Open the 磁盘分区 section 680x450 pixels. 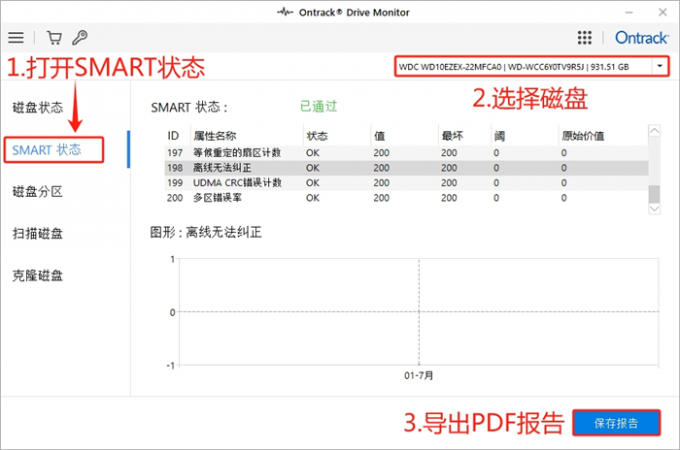tap(38, 191)
